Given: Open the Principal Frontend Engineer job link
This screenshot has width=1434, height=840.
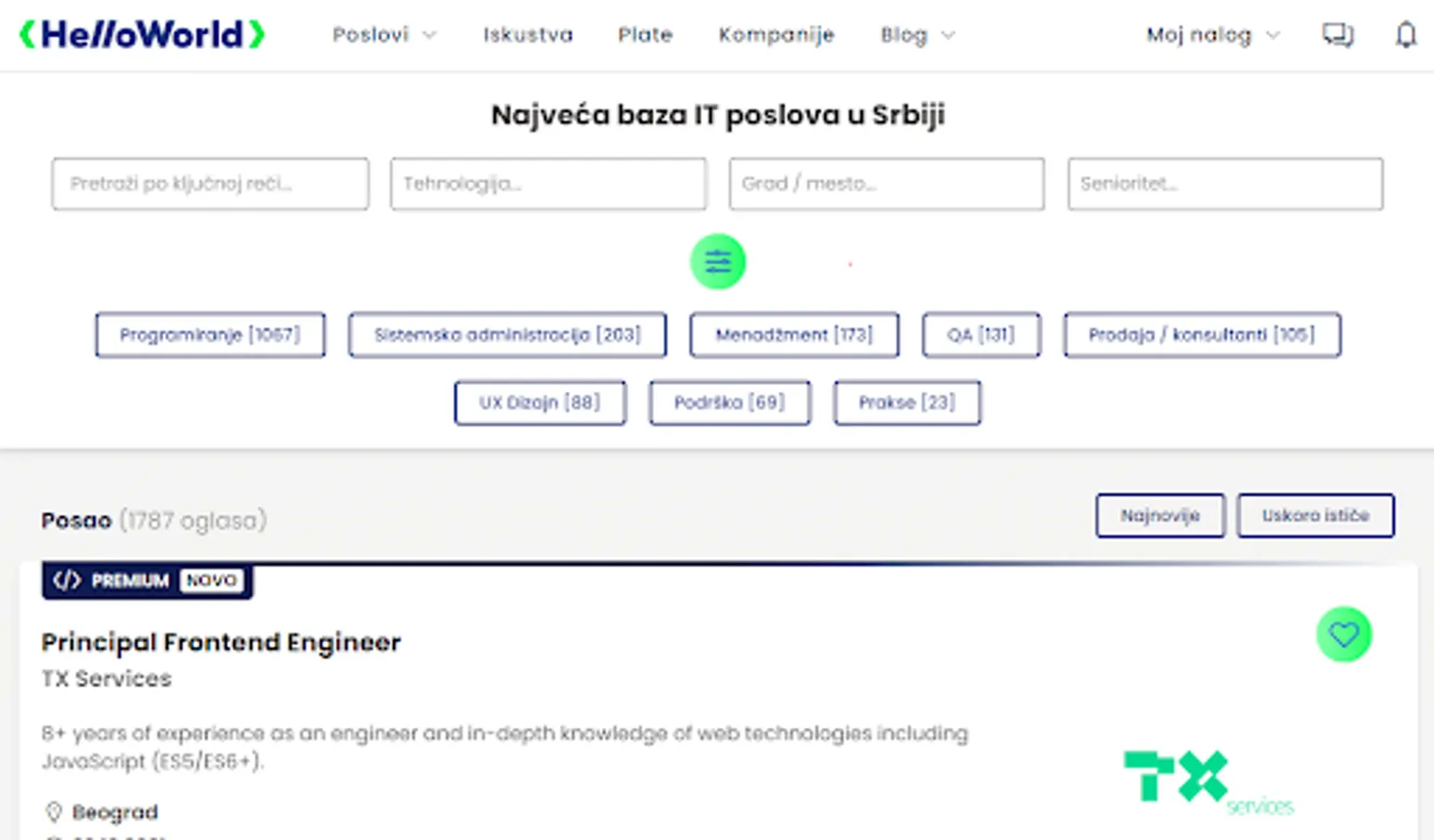Looking at the screenshot, I should [221, 642].
